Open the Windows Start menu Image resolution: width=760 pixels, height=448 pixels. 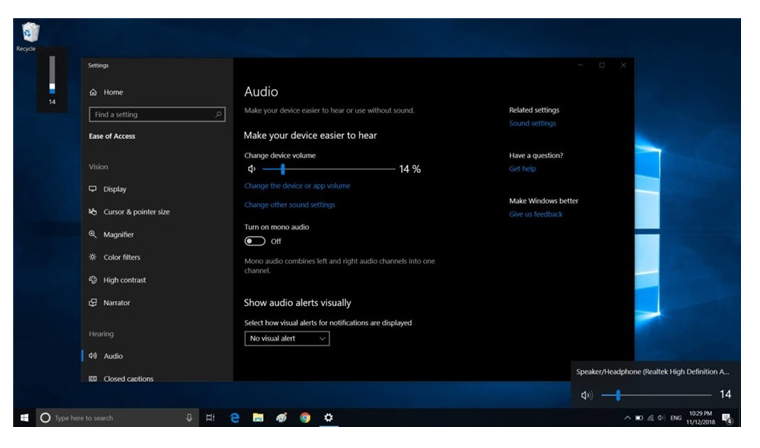pos(24,418)
